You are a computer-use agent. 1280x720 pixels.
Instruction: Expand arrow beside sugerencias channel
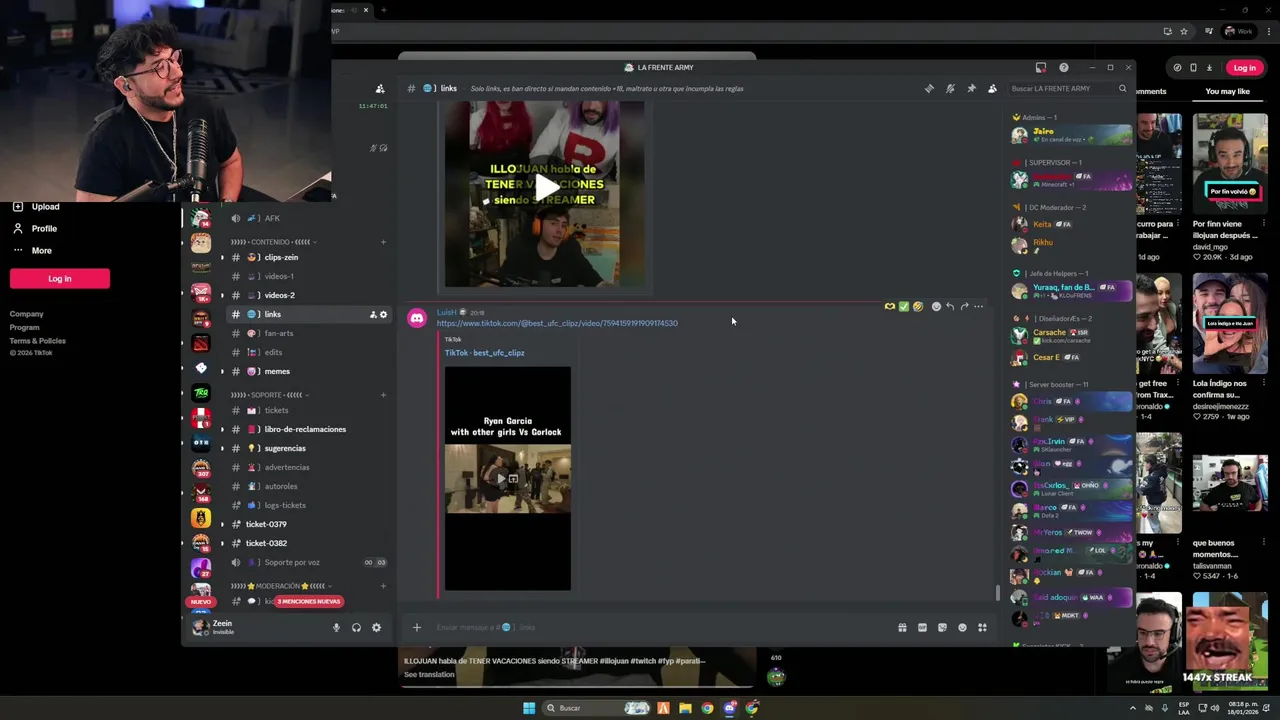[x=222, y=448]
